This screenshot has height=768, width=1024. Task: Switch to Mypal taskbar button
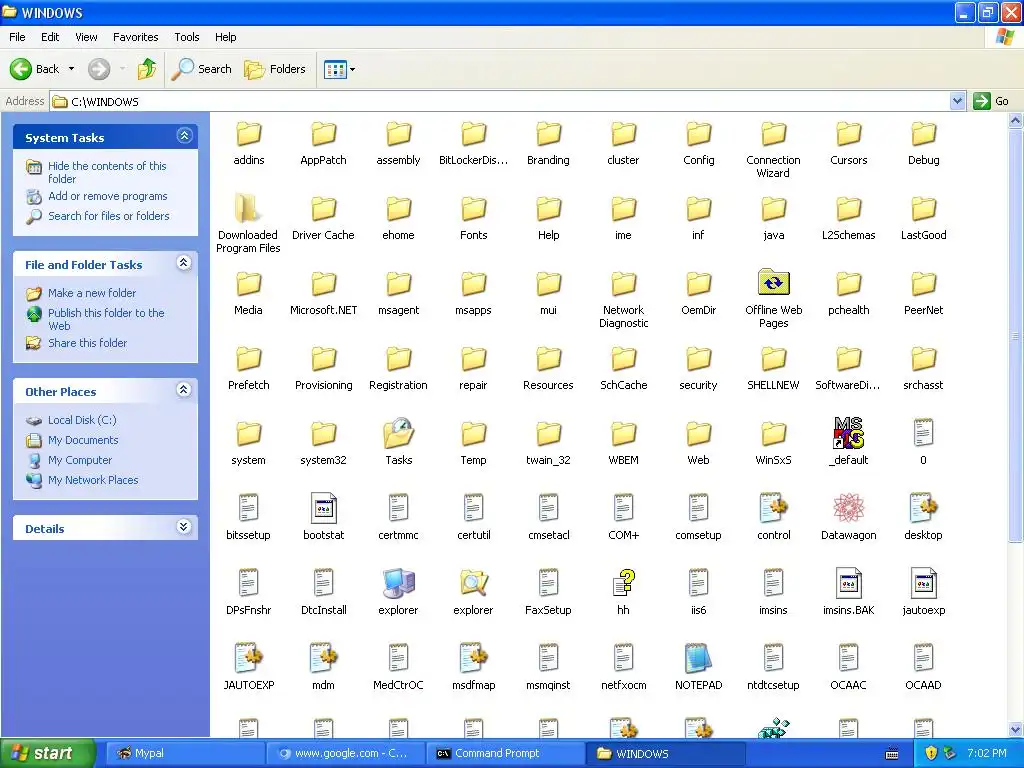pos(184,753)
